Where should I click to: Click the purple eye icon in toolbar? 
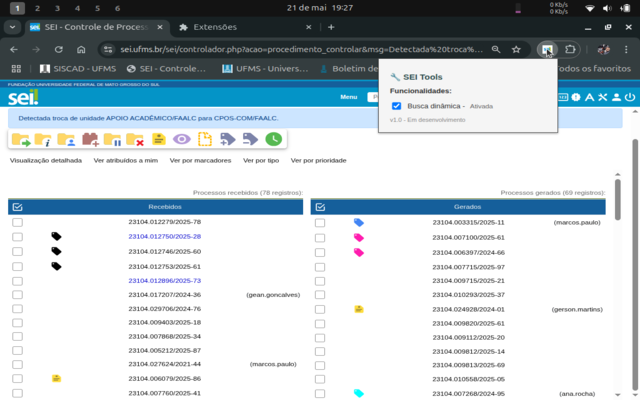coord(181,140)
